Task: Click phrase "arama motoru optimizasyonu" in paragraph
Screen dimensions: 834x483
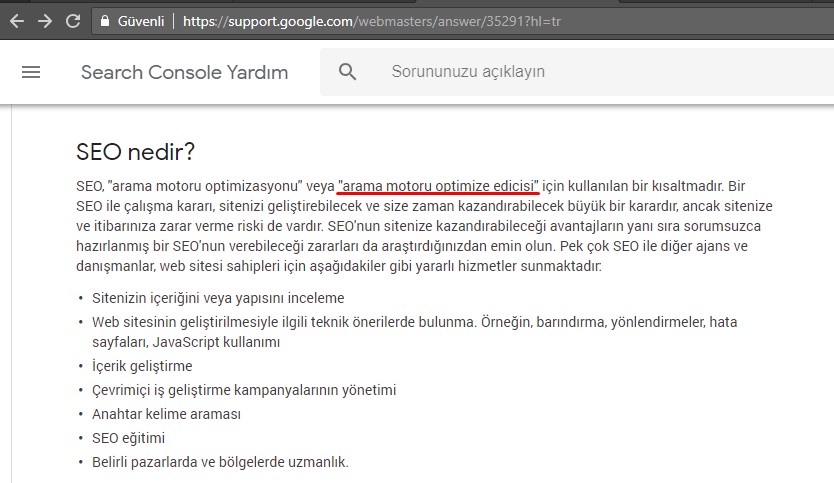Action: point(205,186)
